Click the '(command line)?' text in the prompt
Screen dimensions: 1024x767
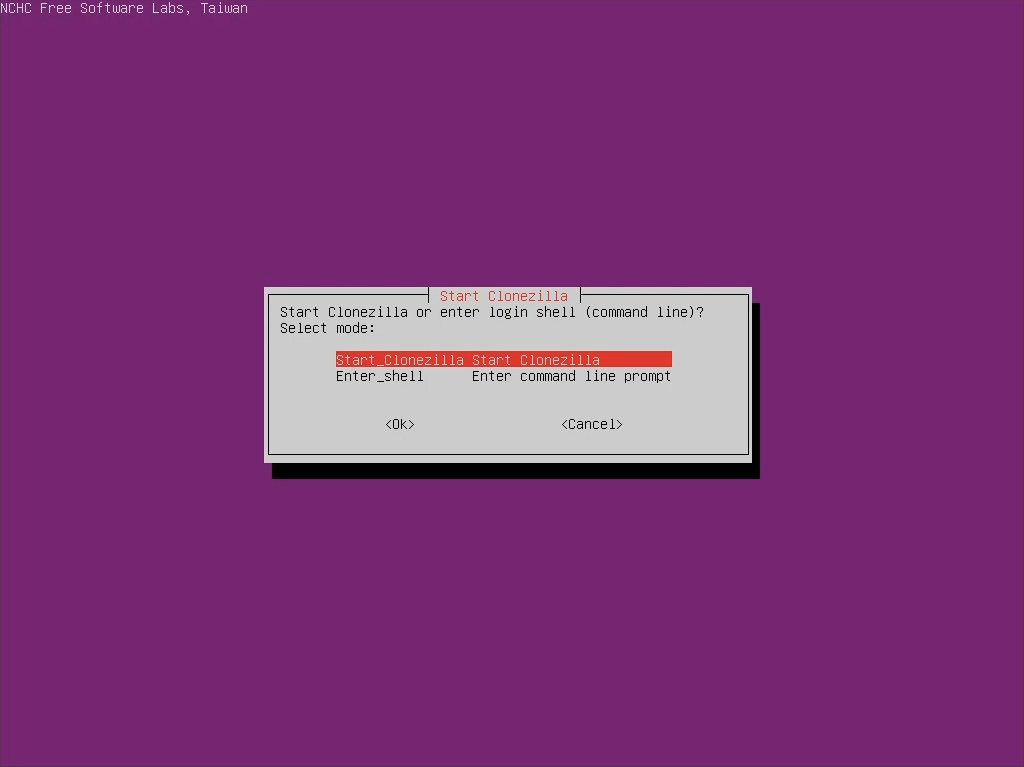(644, 312)
